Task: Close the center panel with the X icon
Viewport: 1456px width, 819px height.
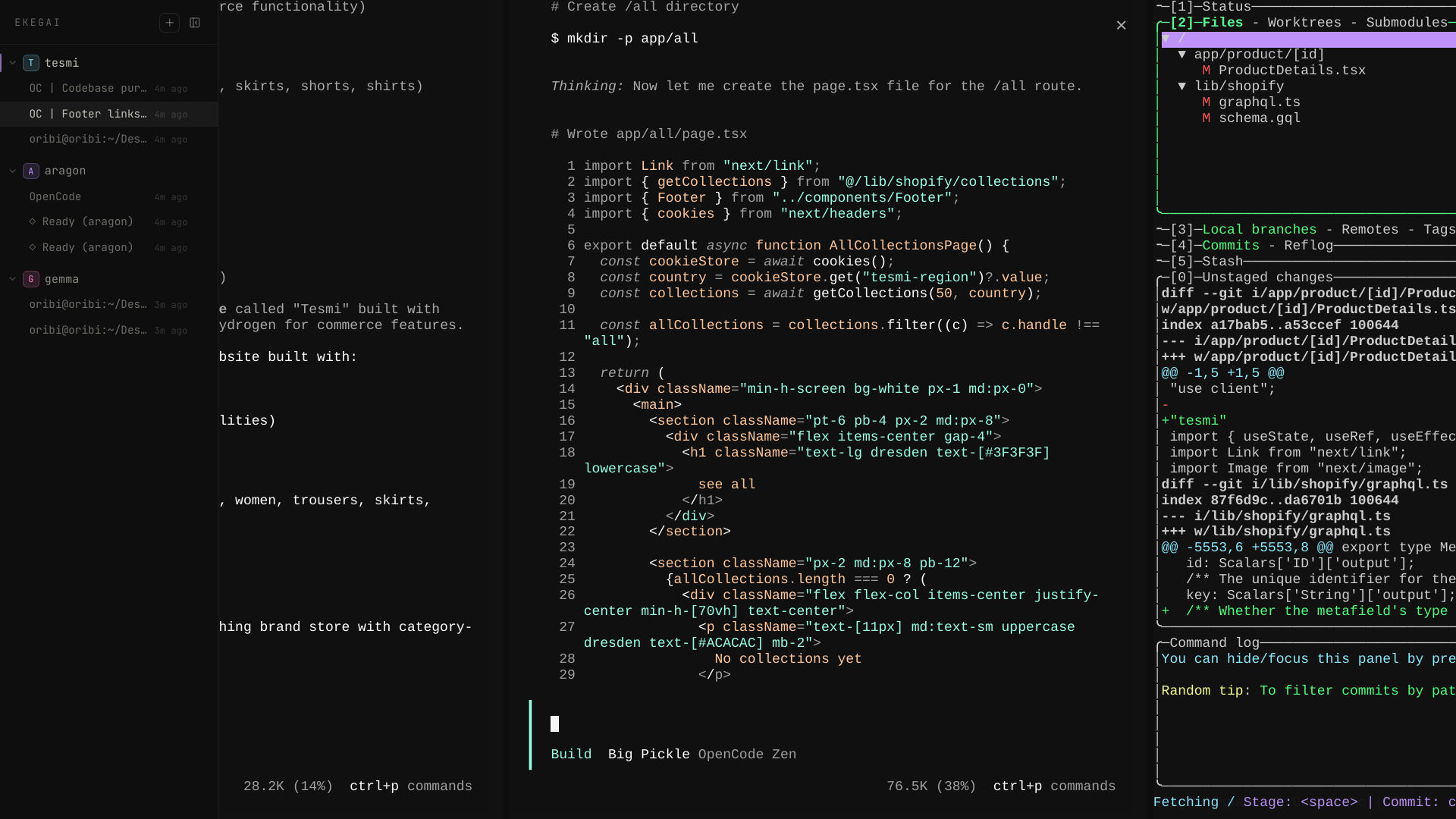Action: point(1121,25)
